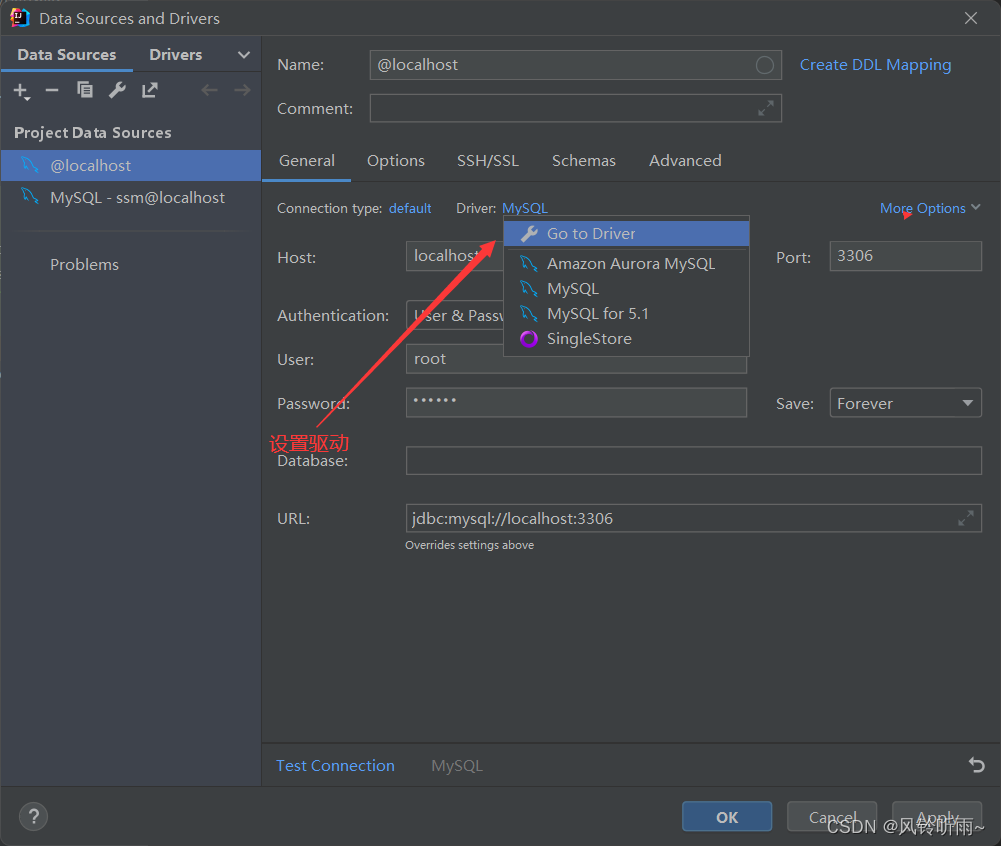1001x846 pixels.
Task: Add a new data source with plus icon
Action: 21,91
